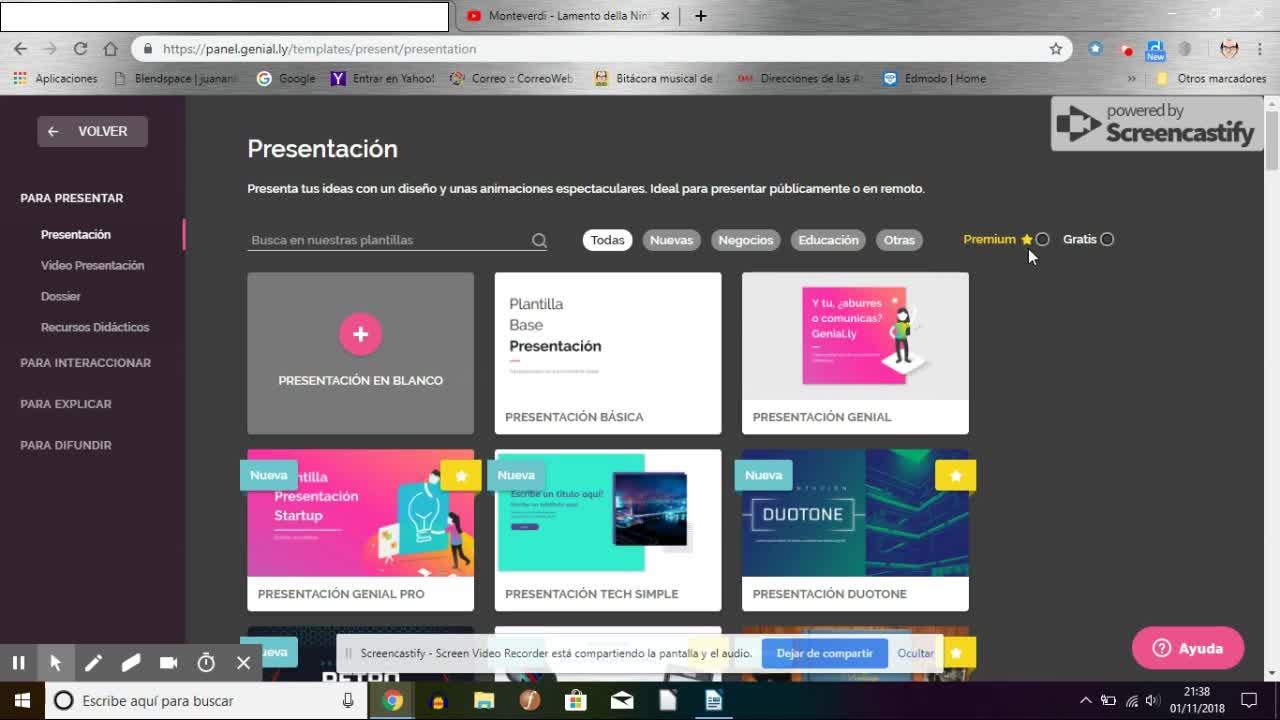This screenshot has width=1280, height=720.
Task: Click the premium star badge on Presentación Duotone
Action: click(x=956, y=476)
